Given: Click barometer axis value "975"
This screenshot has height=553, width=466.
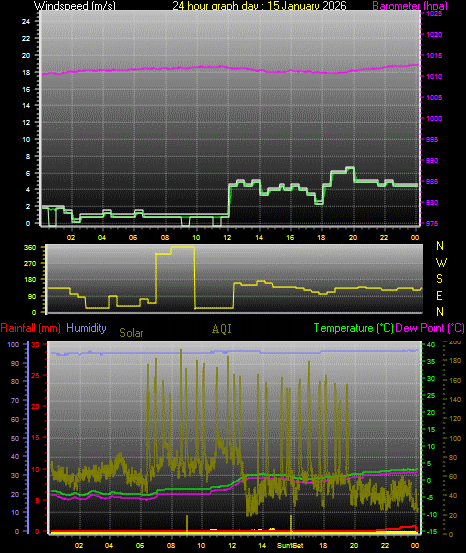Looking at the screenshot, I should click(x=432, y=224).
